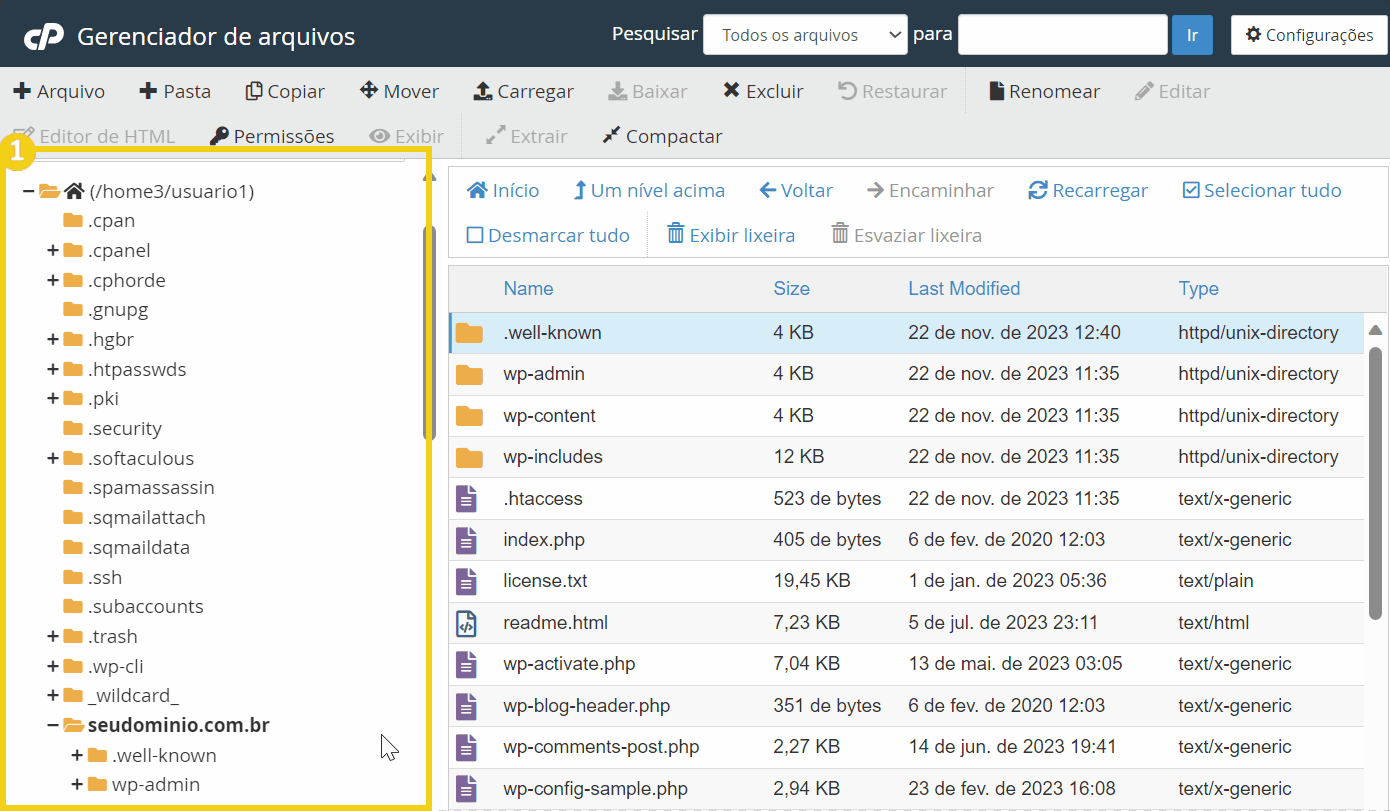Collapse the seudominio.com.br folder
The height and width of the screenshot is (811, 1390).
[x=53, y=725]
